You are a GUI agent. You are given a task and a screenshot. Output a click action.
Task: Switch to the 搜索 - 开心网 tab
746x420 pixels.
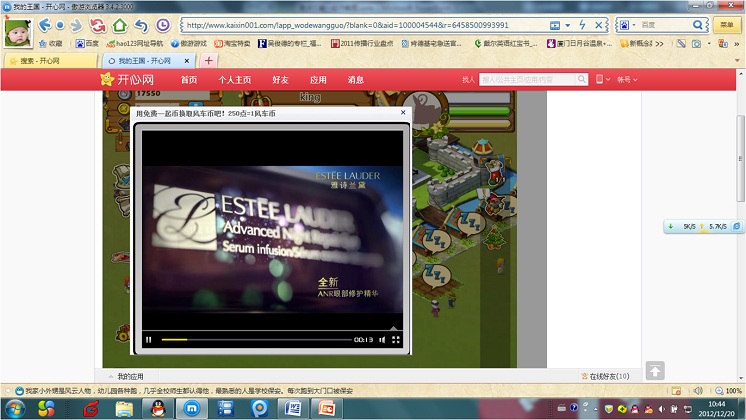pyautogui.click(x=50, y=61)
